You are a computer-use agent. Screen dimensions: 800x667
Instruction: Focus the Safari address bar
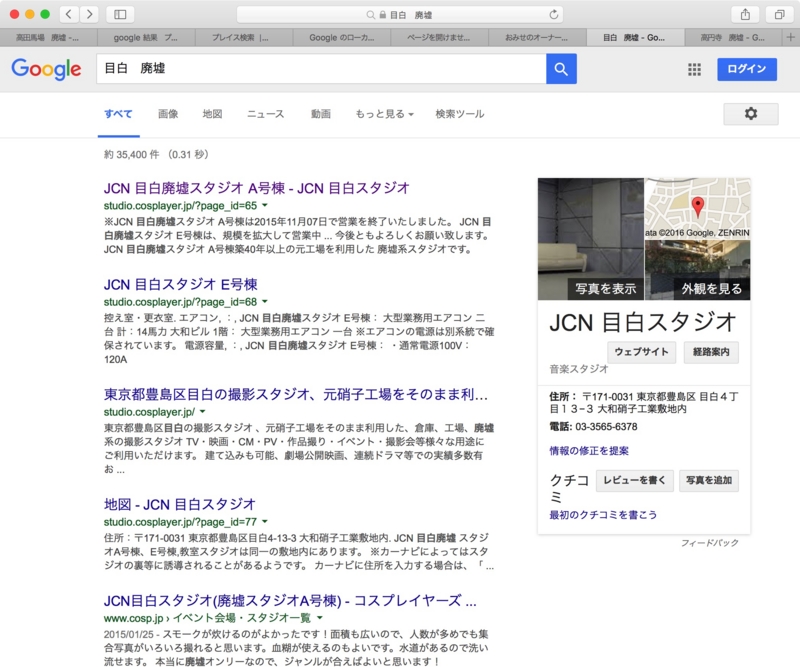(399, 15)
